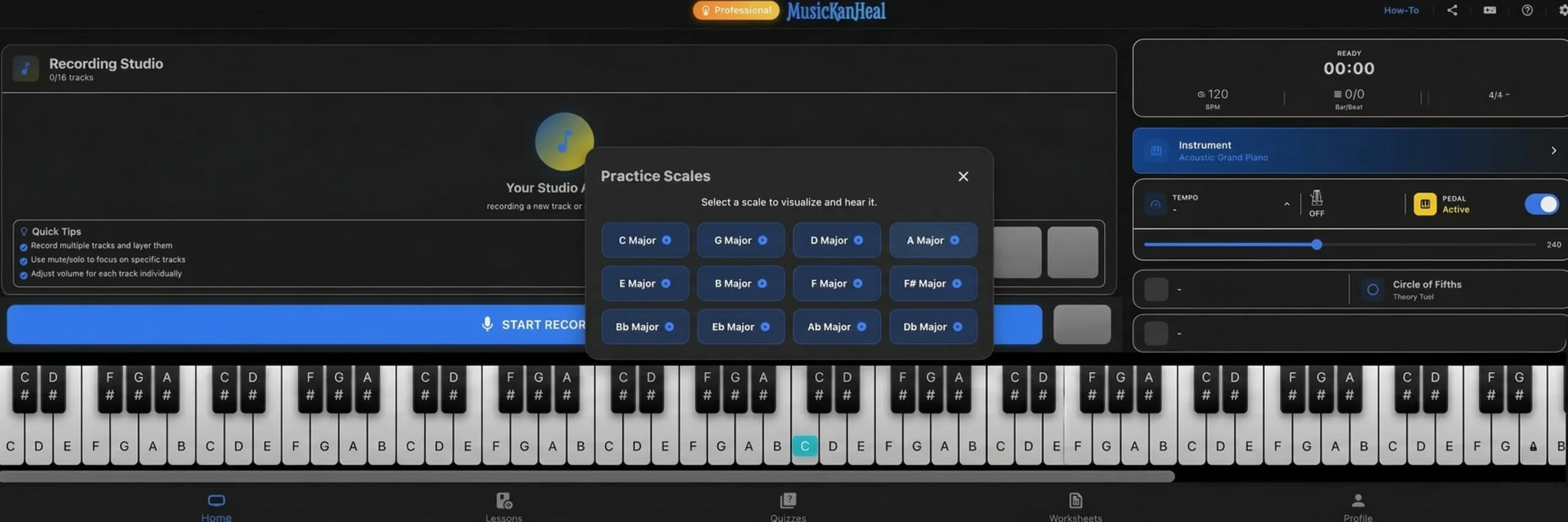This screenshot has height=522, width=1568.
Task: Click the Professional plan badge
Action: 736,10
